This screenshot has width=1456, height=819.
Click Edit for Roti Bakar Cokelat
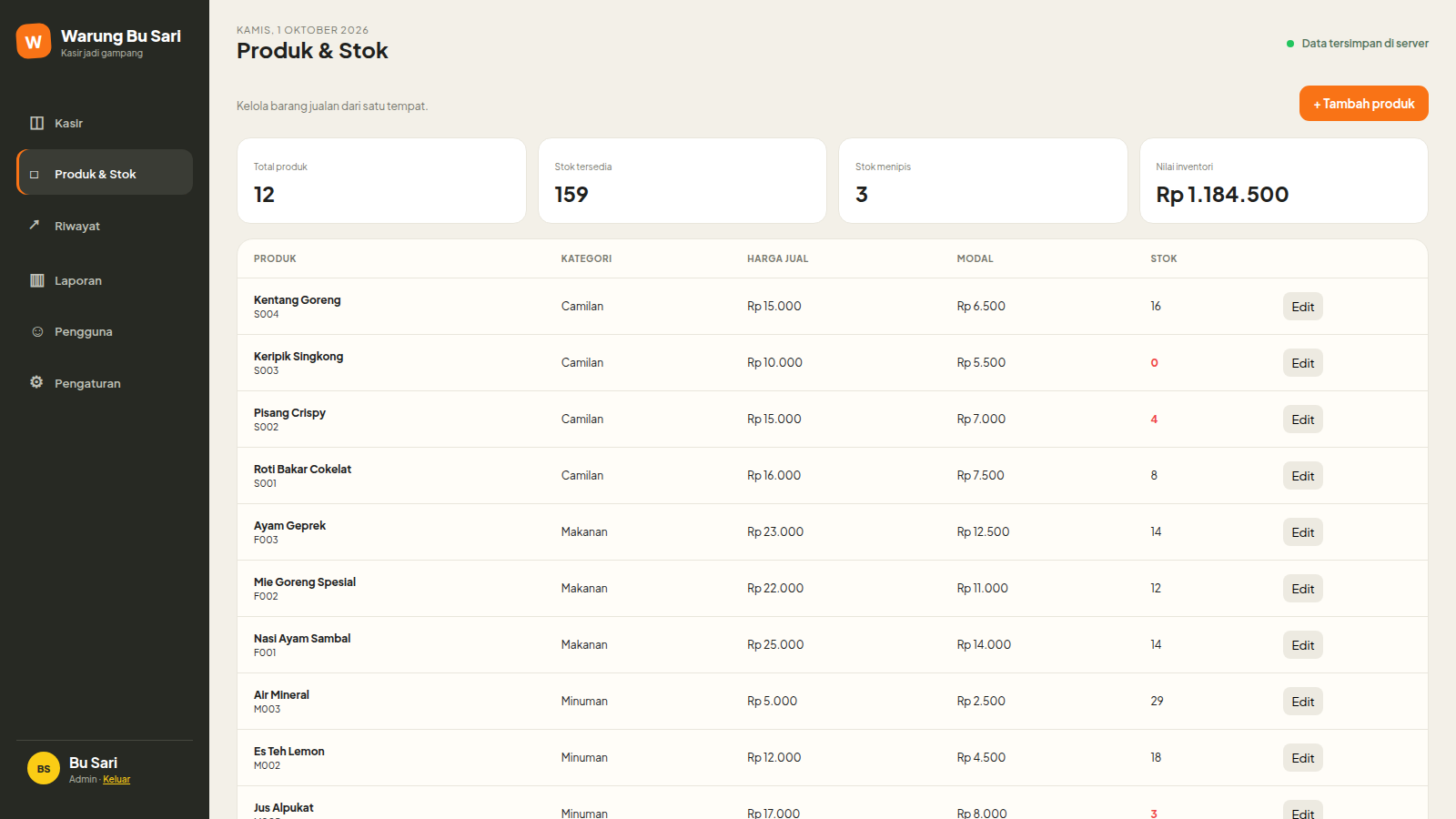click(1303, 476)
